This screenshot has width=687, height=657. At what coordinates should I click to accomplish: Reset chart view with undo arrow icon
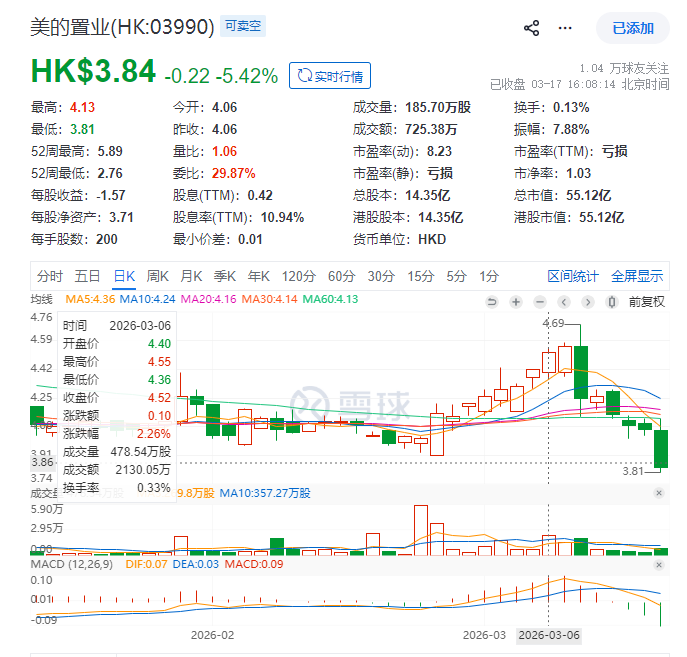tap(491, 302)
